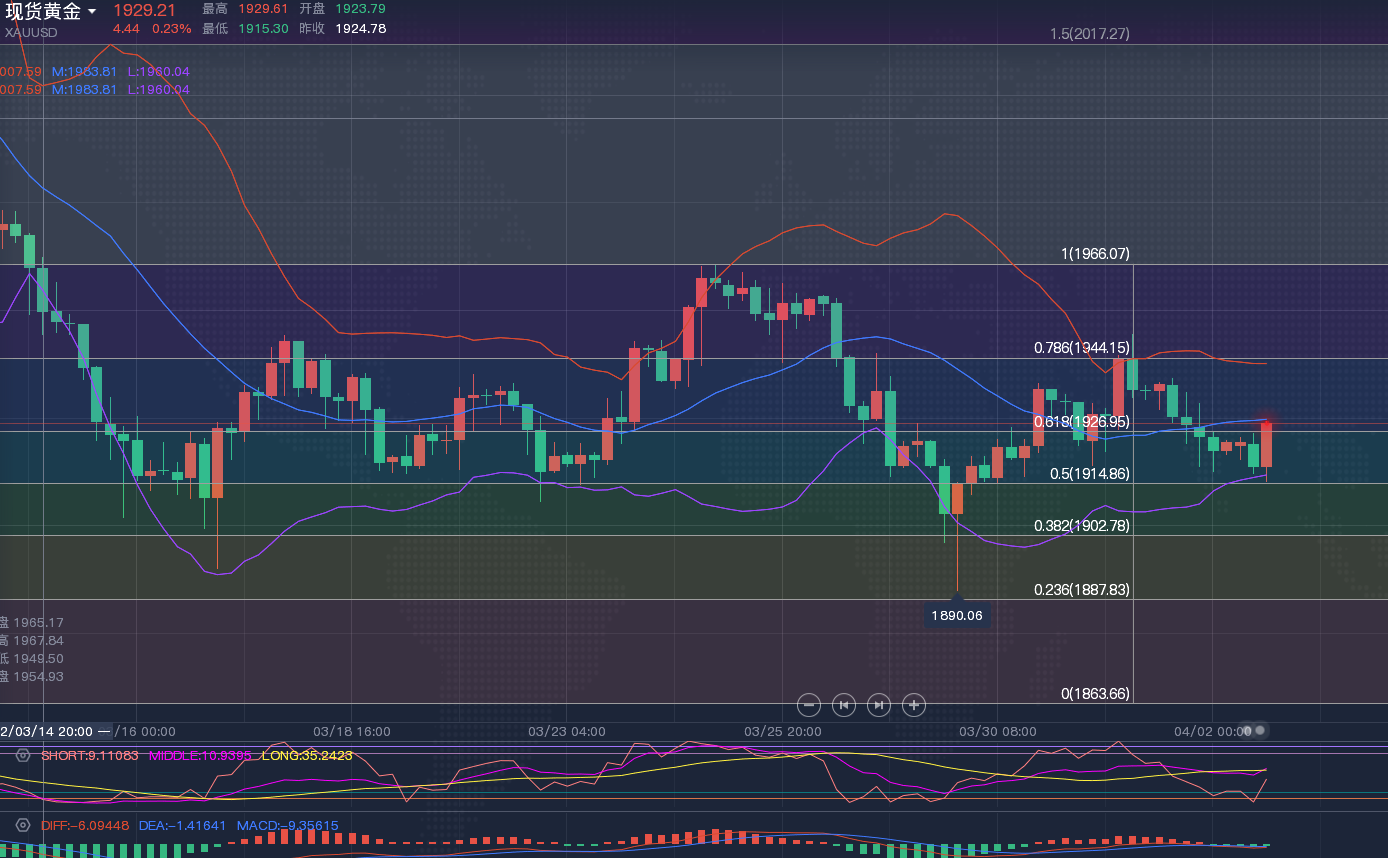Select the 1890.06 low price marker
This screenshot has height=858, width=1388.
coord(957,615)
